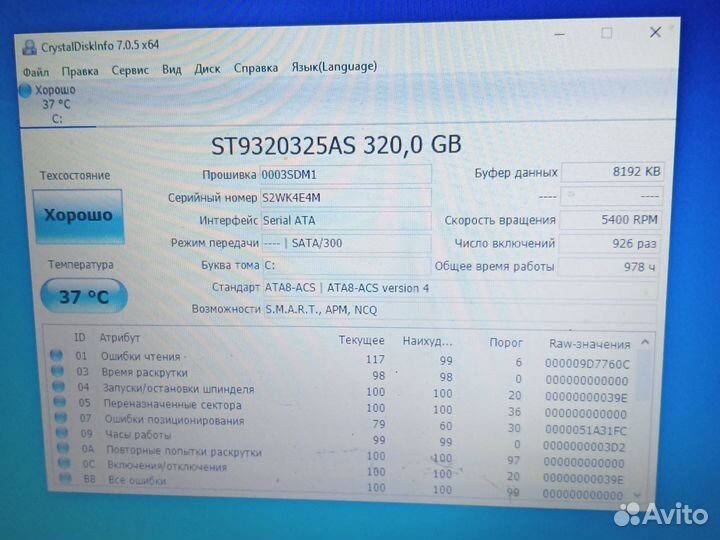720x540 pixels.
Task: Click scroll up arrow of attribute list
Action: [x=645, y=342]
